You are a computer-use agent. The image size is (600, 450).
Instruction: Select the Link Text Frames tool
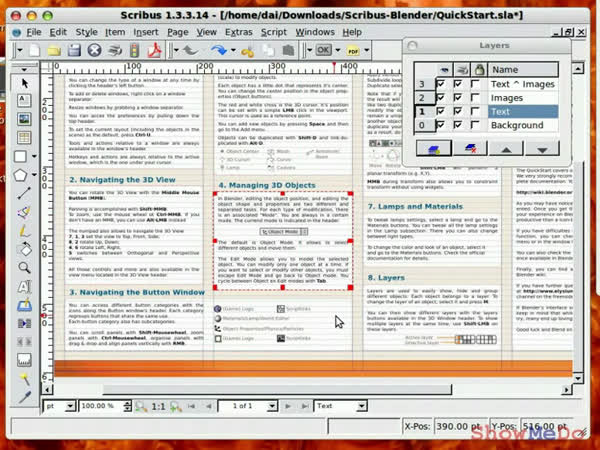(24, 323)
